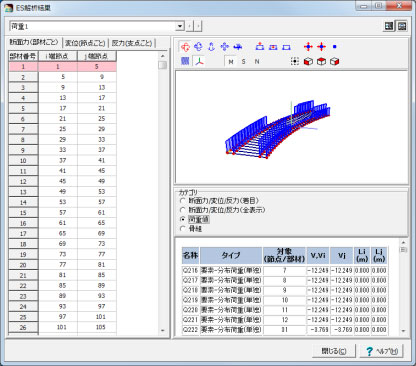The image size is (416, 366).
Task: Show axial force with N button
Action: [257, 62]
